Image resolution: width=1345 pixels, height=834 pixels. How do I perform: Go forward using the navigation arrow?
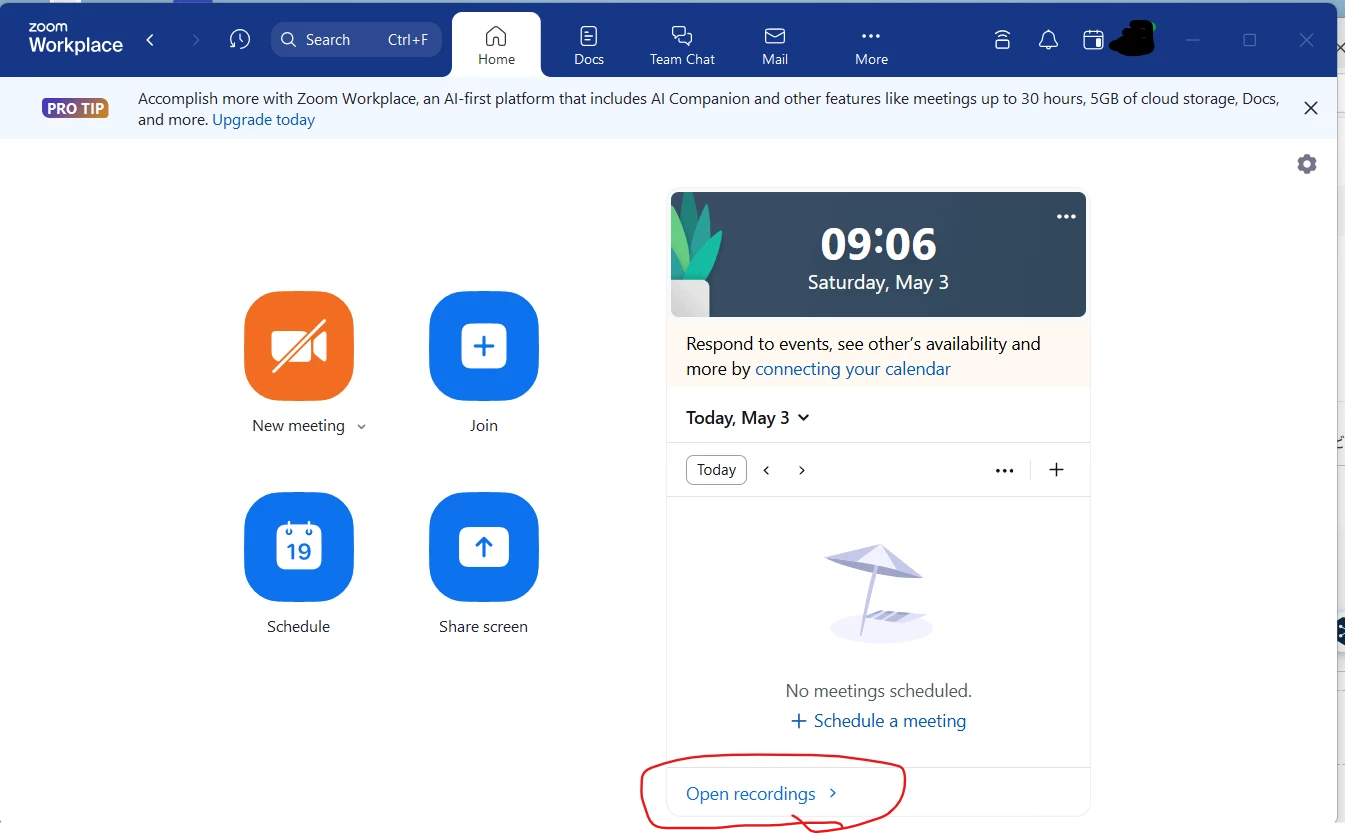click(196, 40)
